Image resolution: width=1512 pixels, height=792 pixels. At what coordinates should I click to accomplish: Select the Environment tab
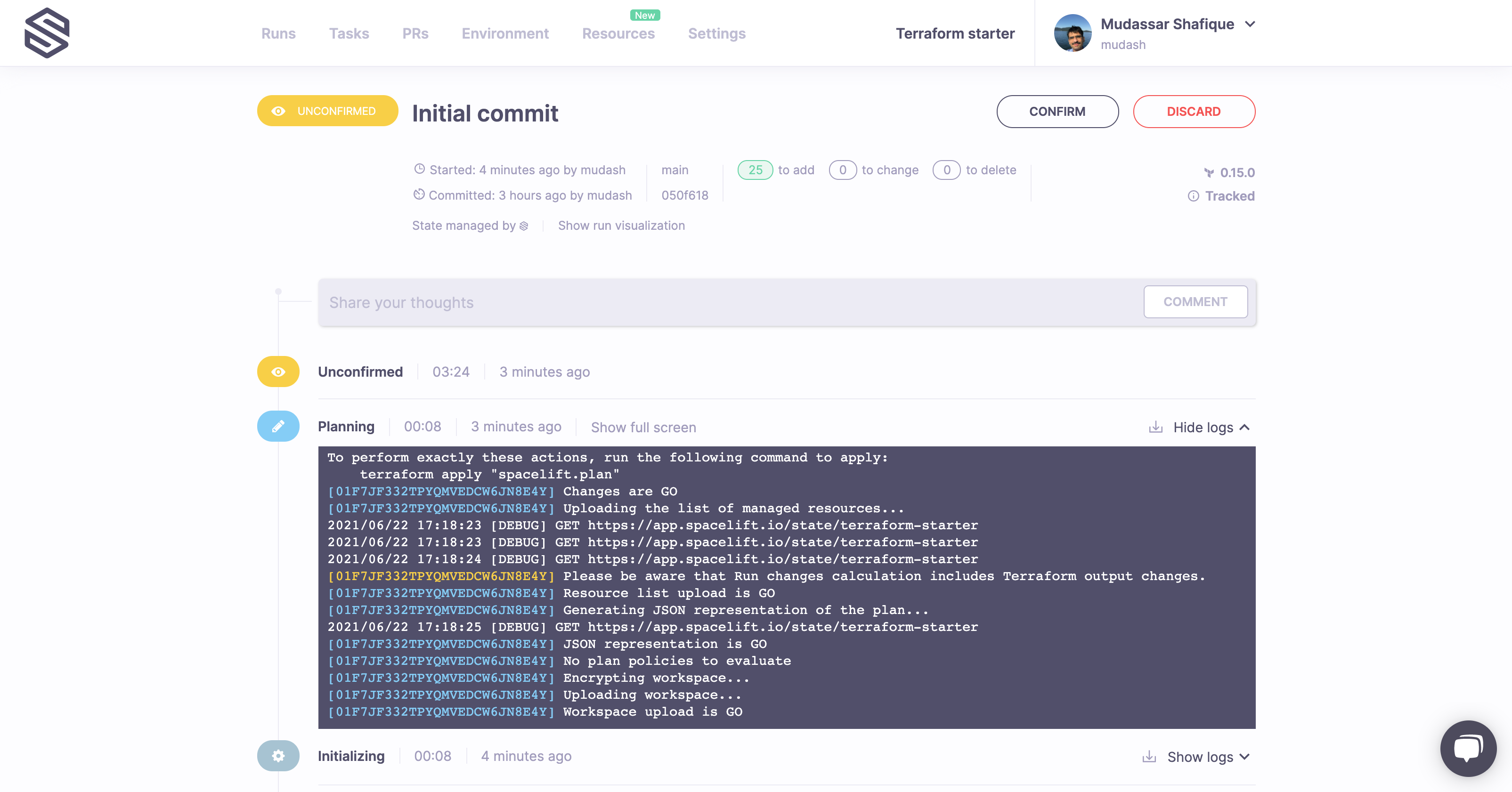(x=505, y=33)
